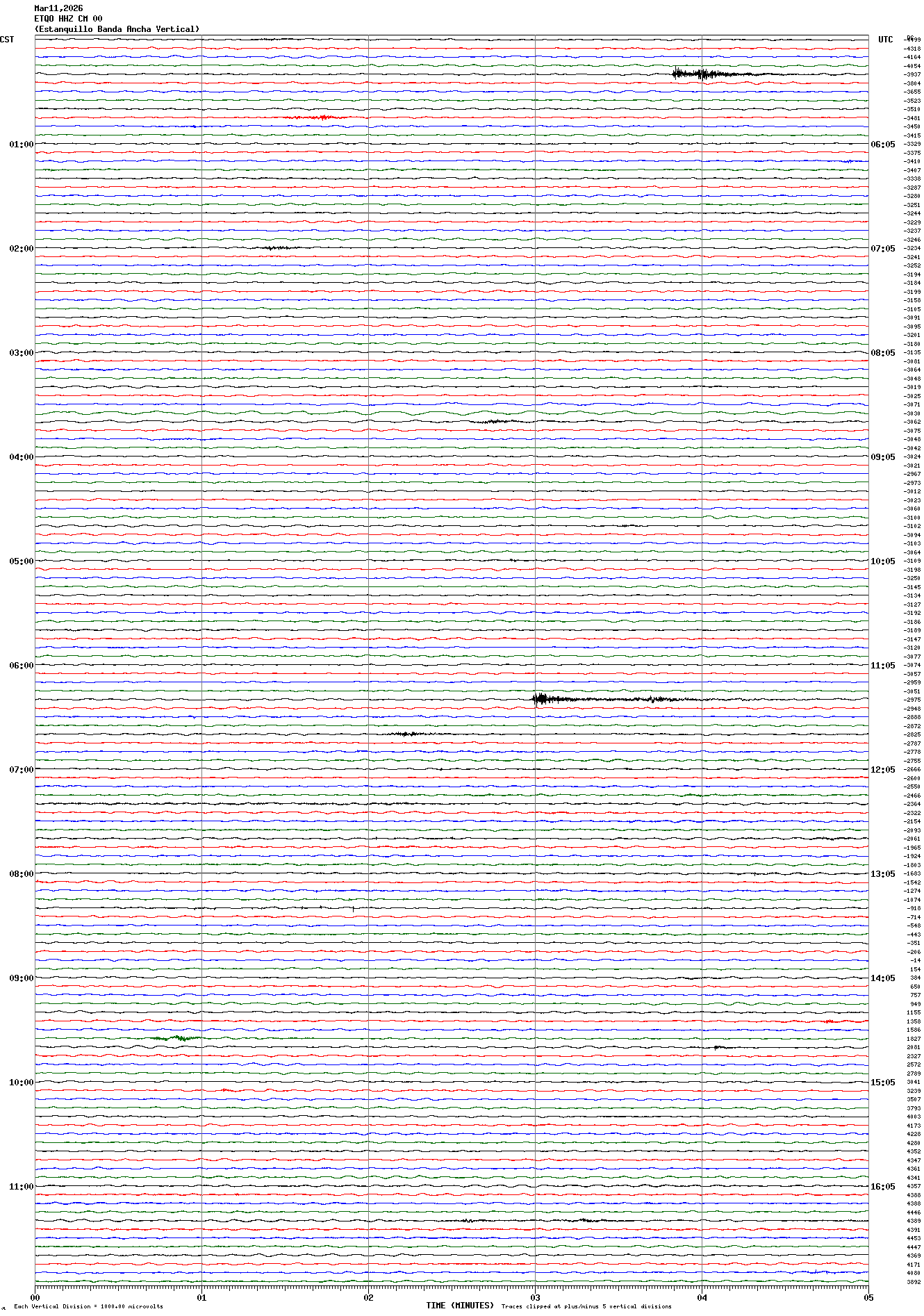Screen dimensions: 924x1316
Task: Select the 06:05 UTC time marker
Action: pos(882,145)
